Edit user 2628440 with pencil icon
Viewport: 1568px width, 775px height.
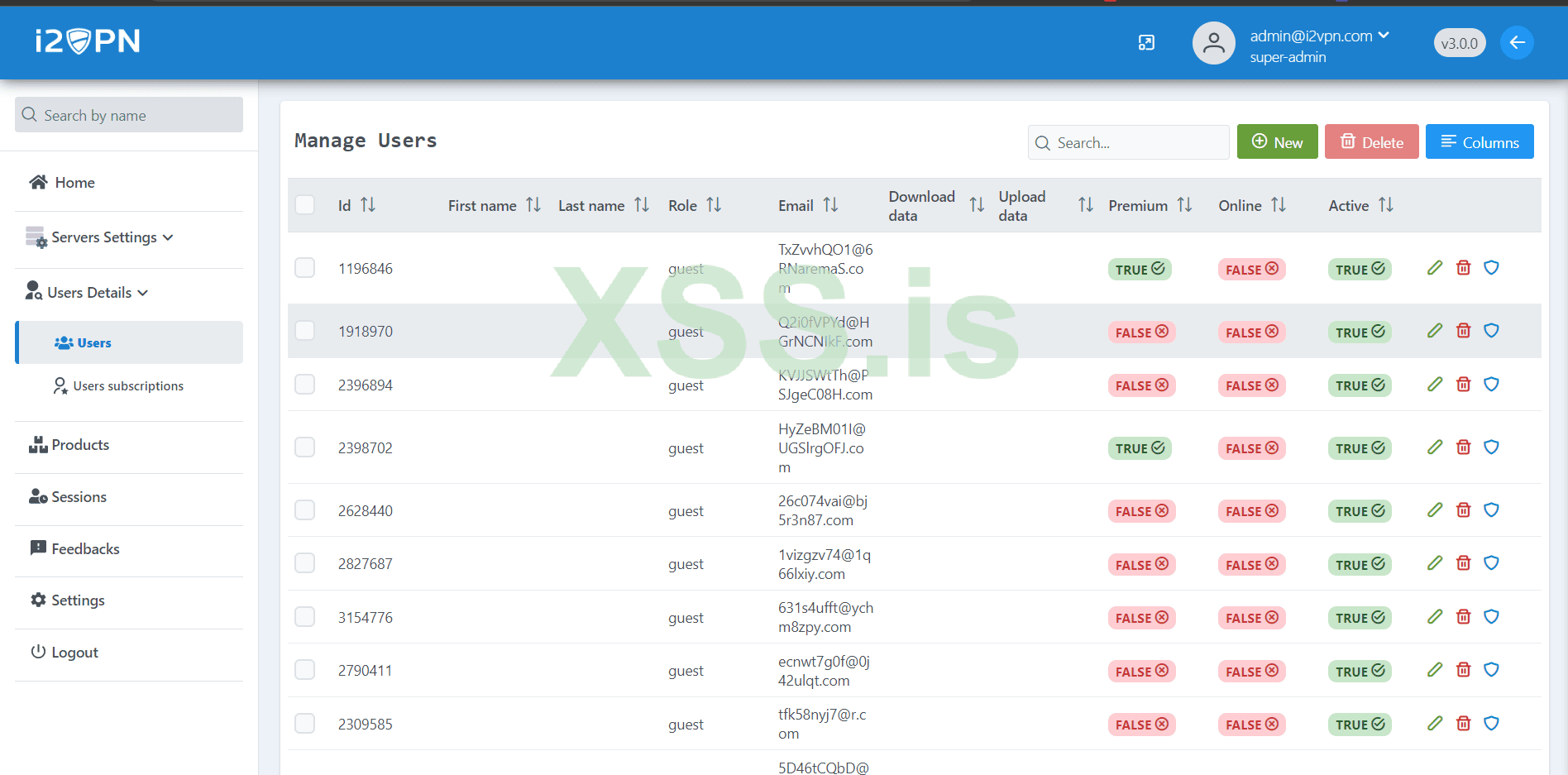point(1435,510)
